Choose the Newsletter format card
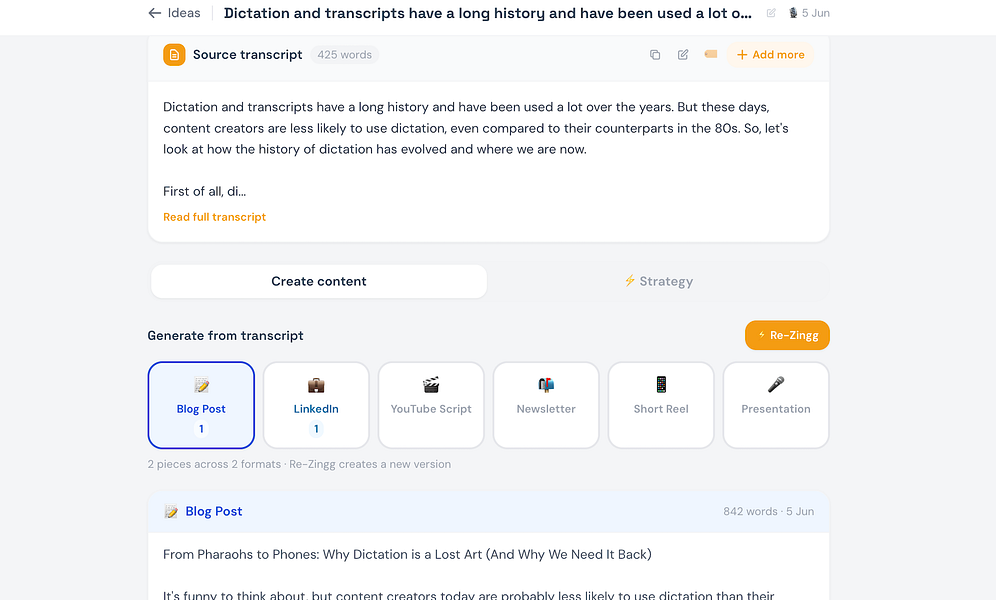996x600 pixels. coord(546,405)
